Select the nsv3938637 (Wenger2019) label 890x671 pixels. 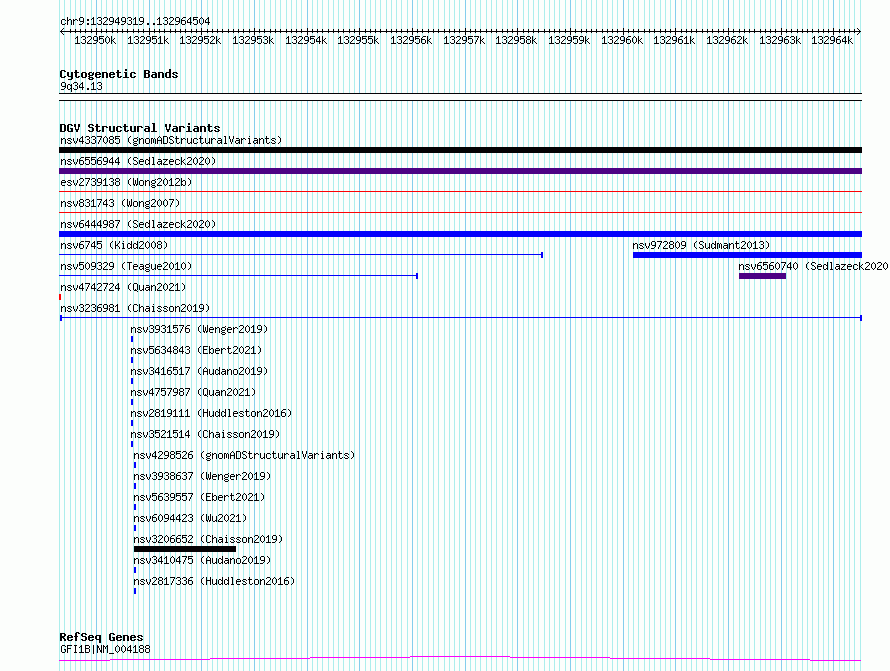[x=202, y=476]
